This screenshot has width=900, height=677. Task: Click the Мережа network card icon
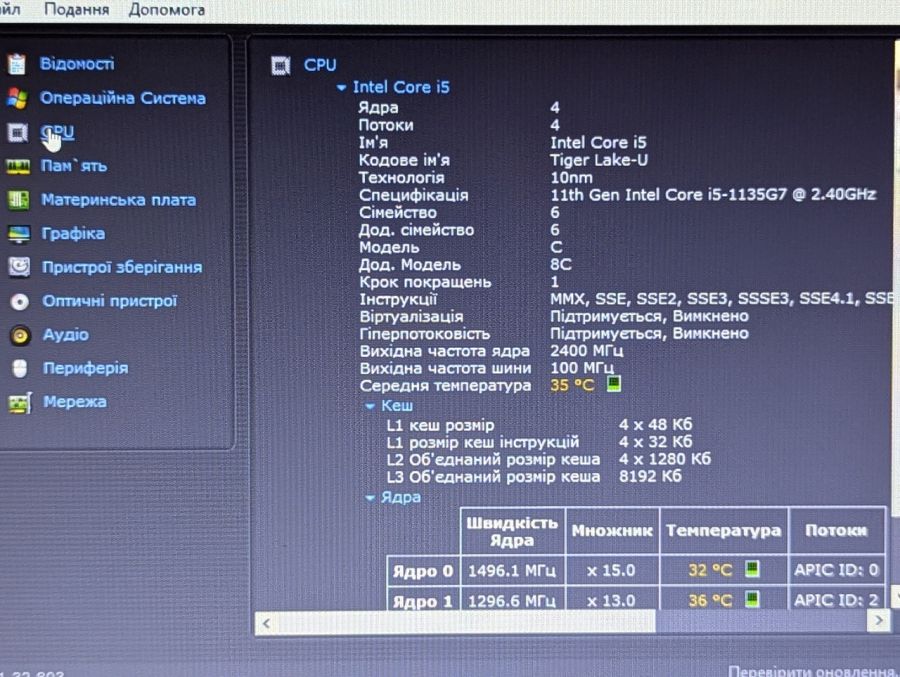(21, 403)
